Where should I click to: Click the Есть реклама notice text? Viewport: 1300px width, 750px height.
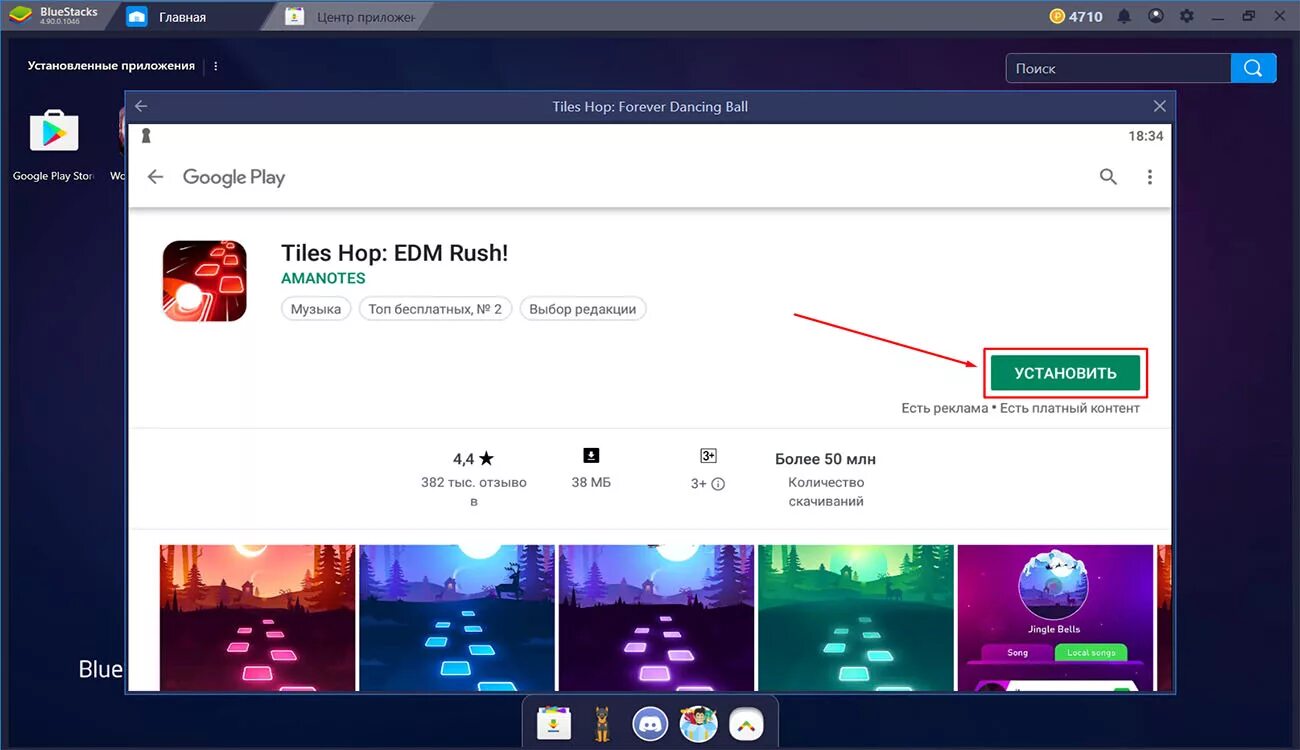pyautogui.click(x=944, y=408)
